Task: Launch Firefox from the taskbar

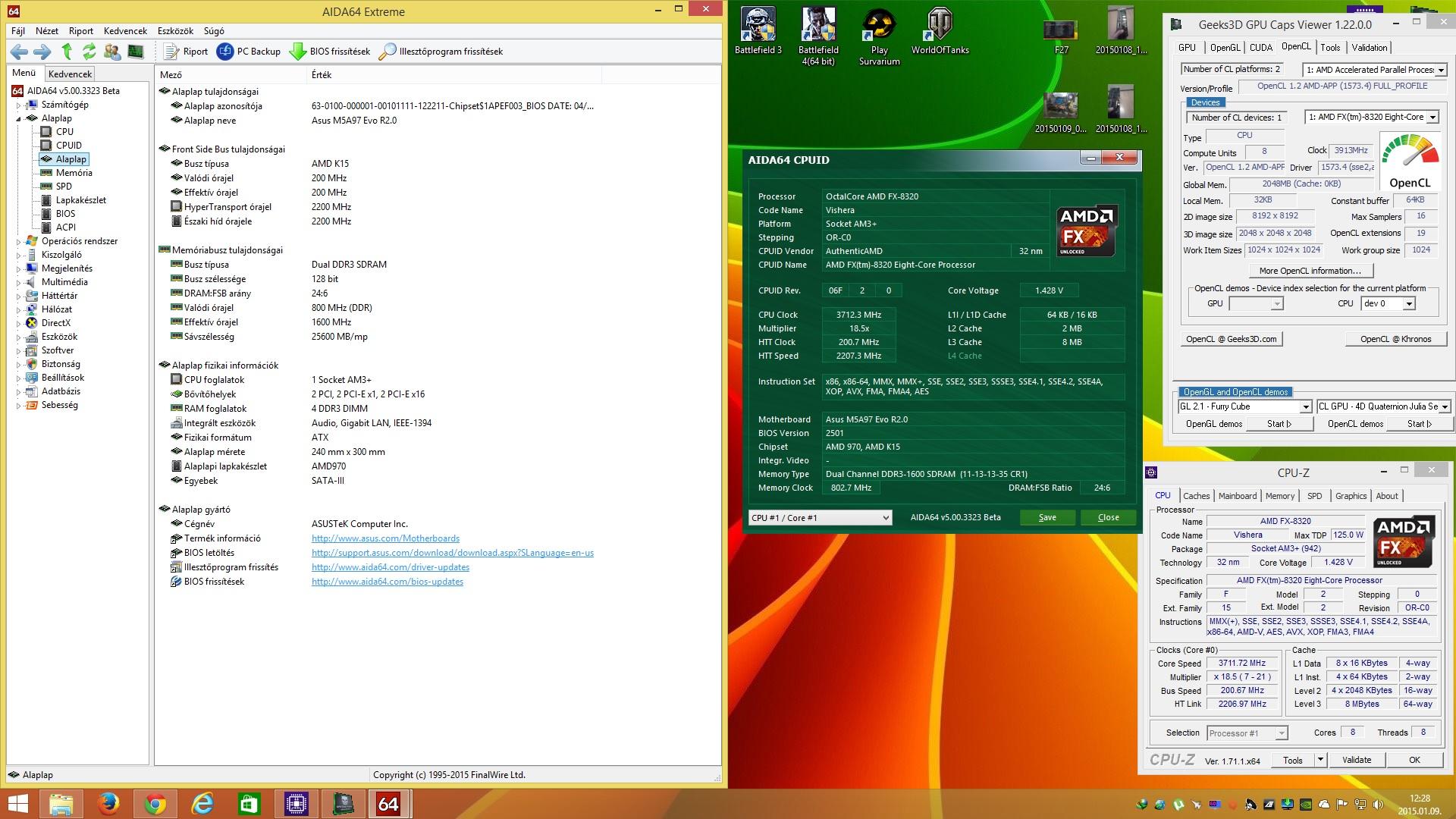Action: click(x=108, y=803)
